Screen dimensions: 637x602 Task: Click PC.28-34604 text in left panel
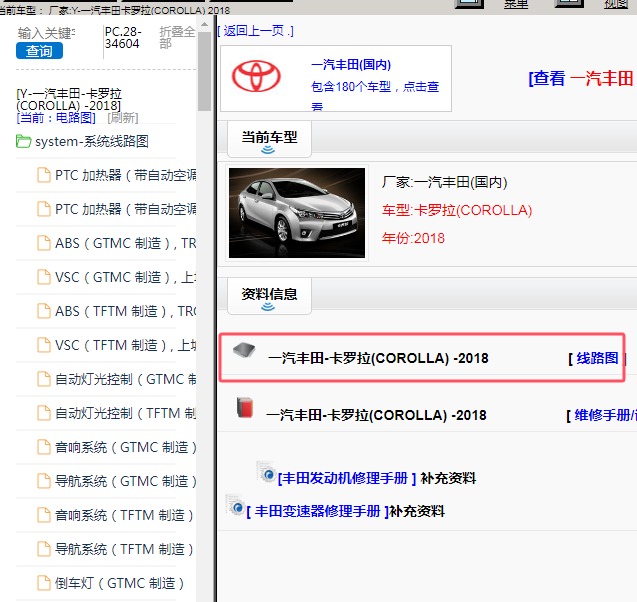tap(123, 37)
